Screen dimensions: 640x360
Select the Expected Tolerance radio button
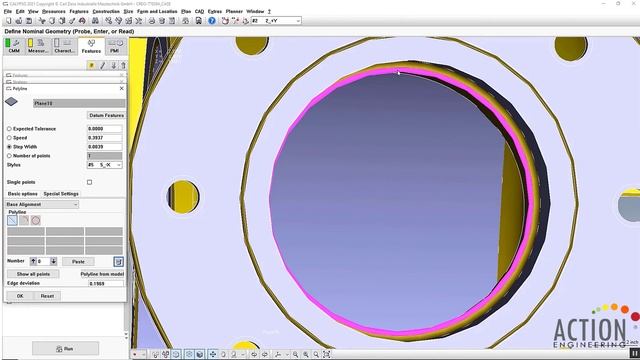pyautogui.click(x=9, y=129)
